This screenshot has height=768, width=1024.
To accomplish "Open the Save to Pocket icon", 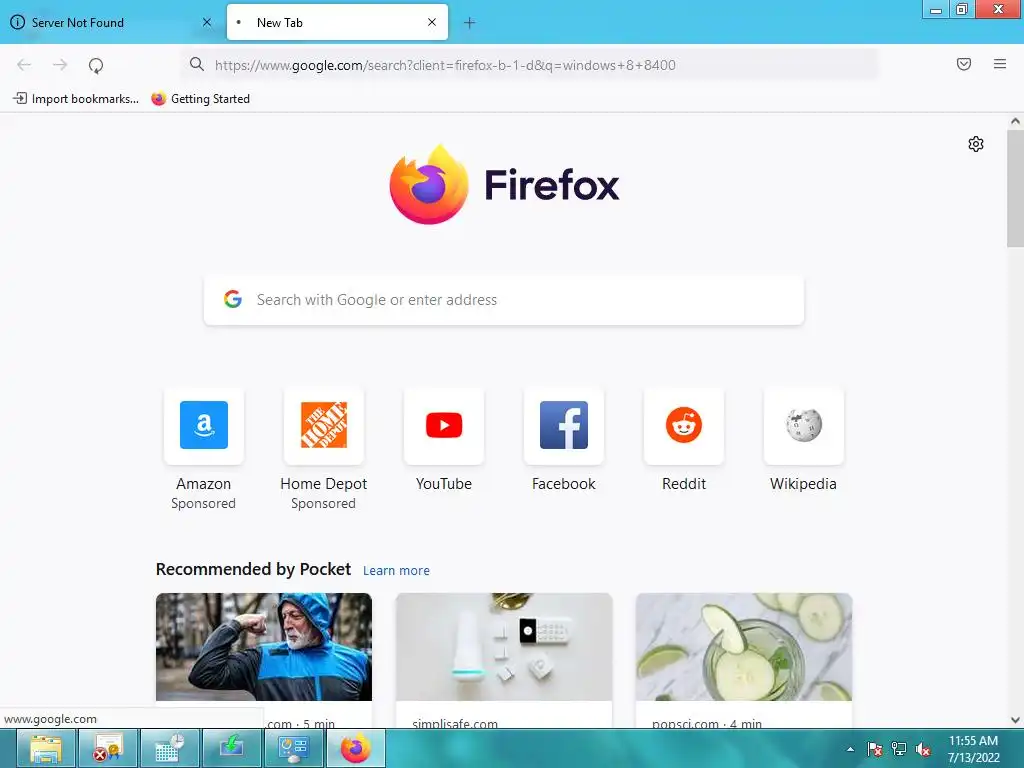I will point(964,64).
